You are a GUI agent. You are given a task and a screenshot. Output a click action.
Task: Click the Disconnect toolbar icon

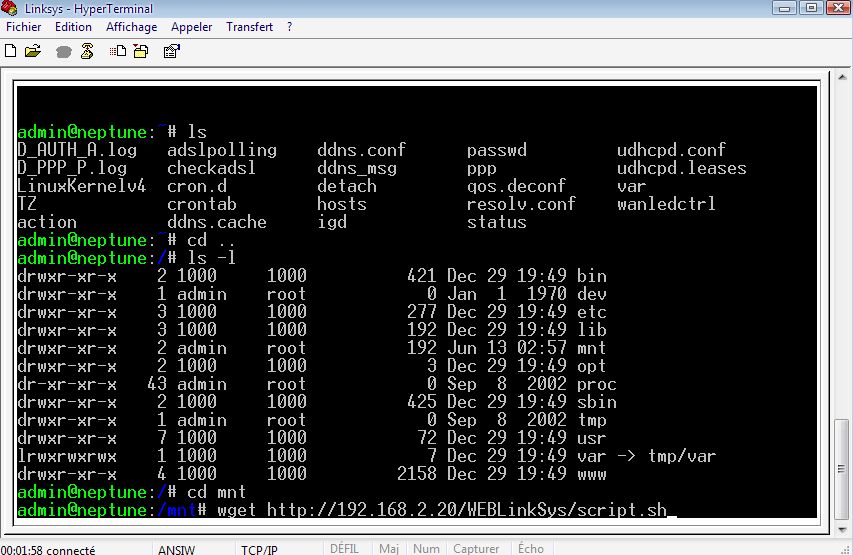click(87, 51)
